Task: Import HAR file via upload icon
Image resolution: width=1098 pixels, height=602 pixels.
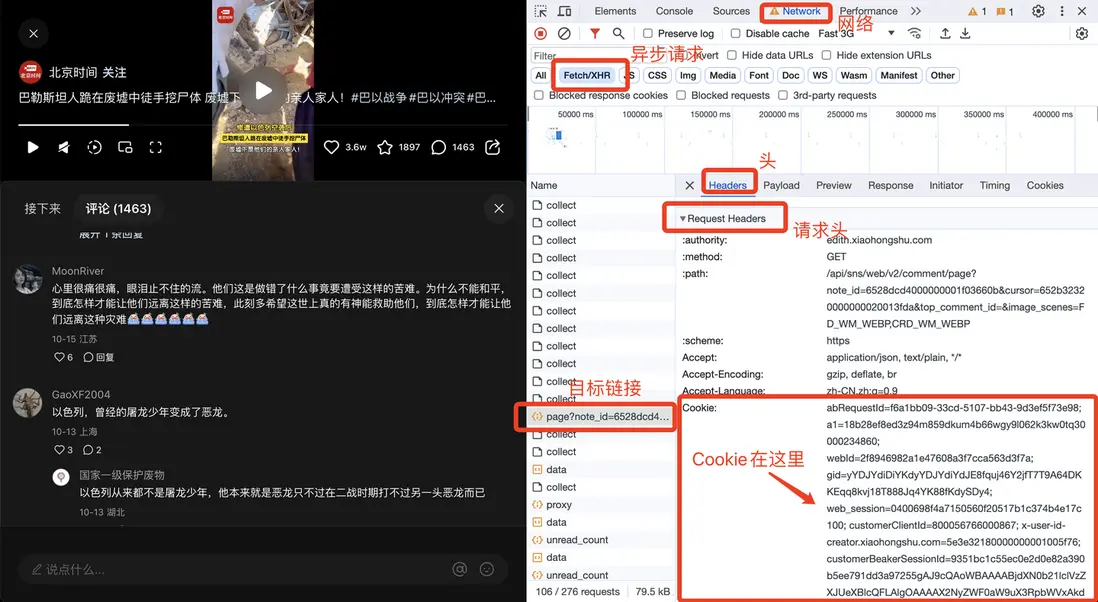Action: pyautogui.click(x=946, y=33)
